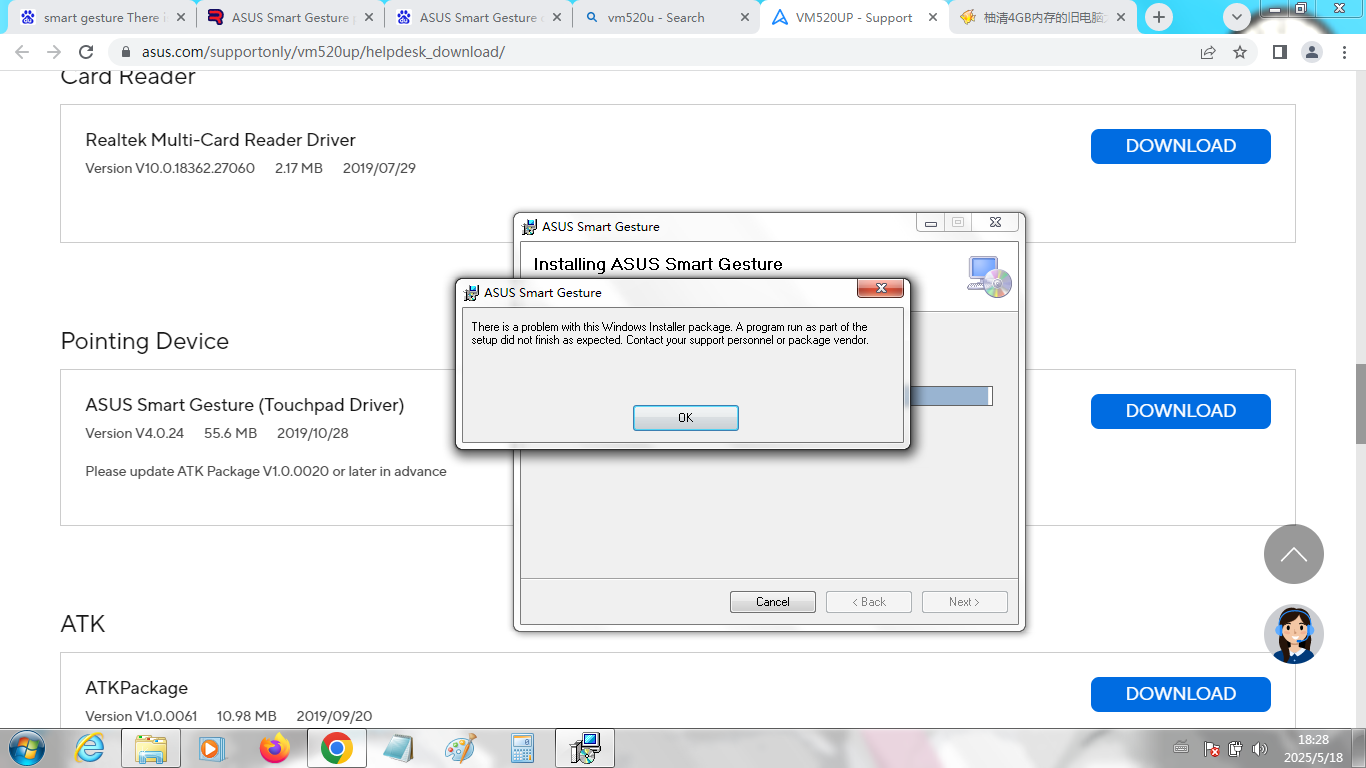The image size is (1366, 768).
Task: Close the 'VM520UP - Support' tab
Action: [932, 18]
